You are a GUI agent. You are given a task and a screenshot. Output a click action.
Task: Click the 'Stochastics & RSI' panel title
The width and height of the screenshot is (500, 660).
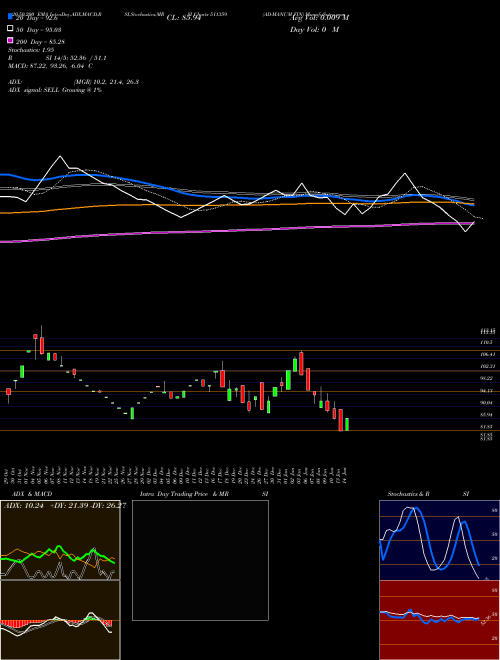tap(428, 494)
